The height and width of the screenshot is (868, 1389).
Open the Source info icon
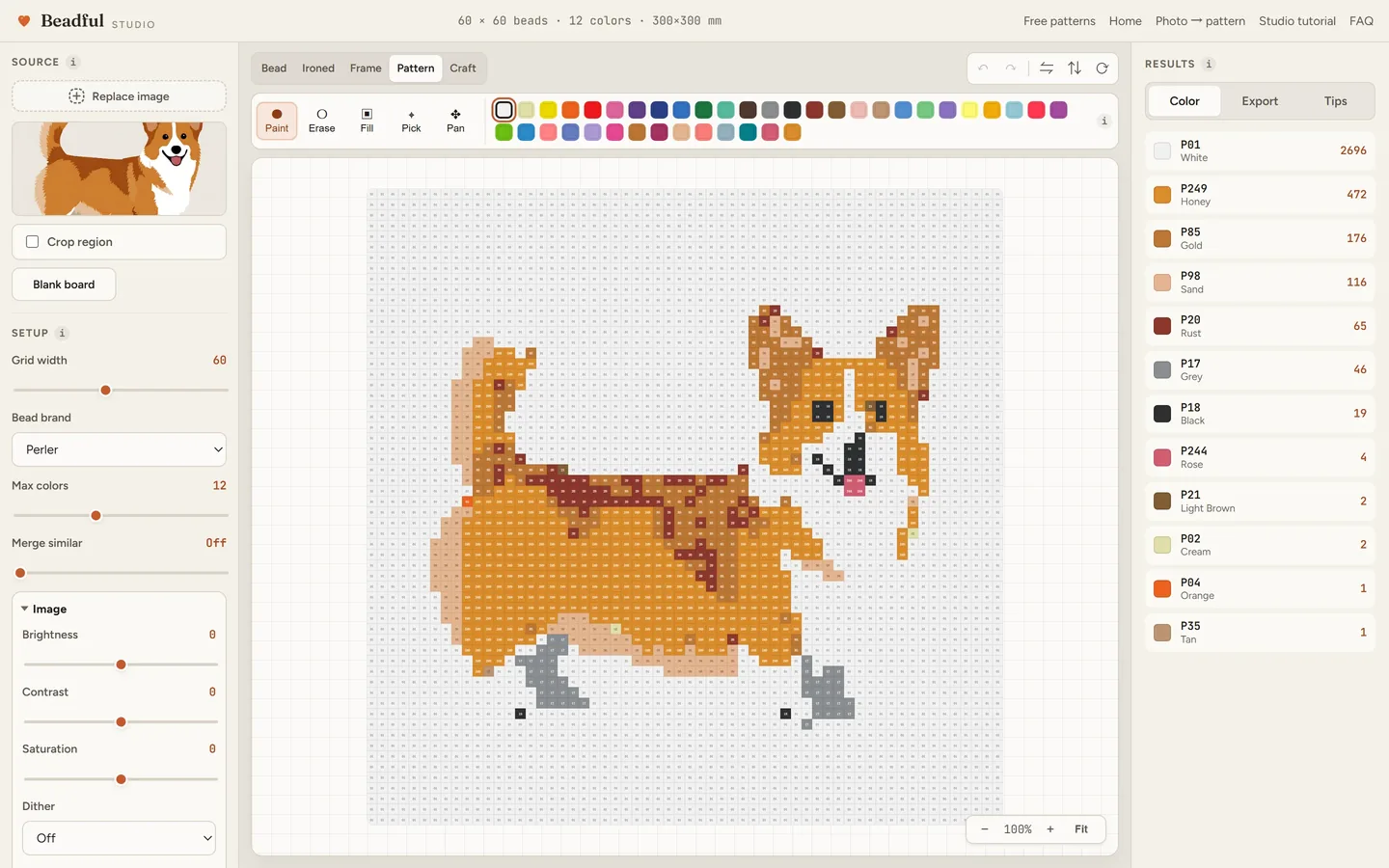pyautogui.click(x=73, y=62)
